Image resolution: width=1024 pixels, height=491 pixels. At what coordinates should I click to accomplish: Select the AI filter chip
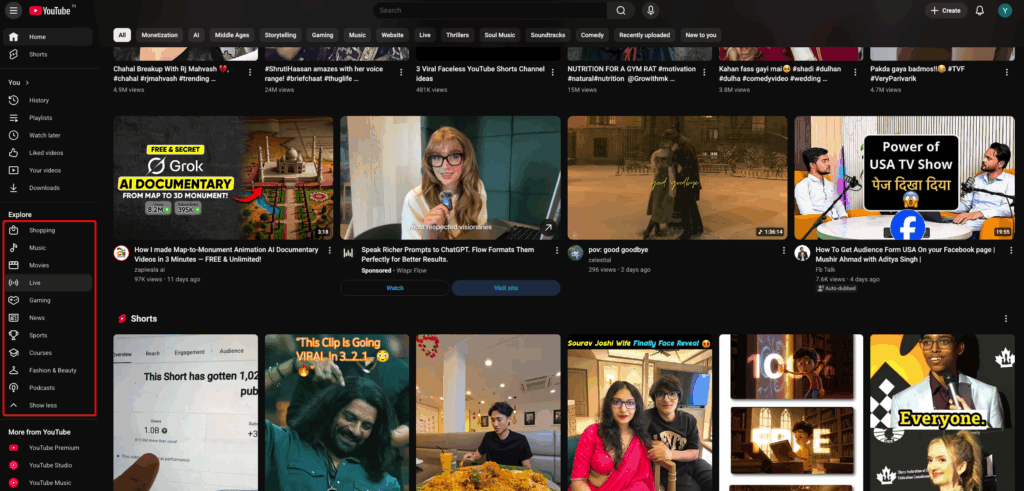[x=196, y=35]
